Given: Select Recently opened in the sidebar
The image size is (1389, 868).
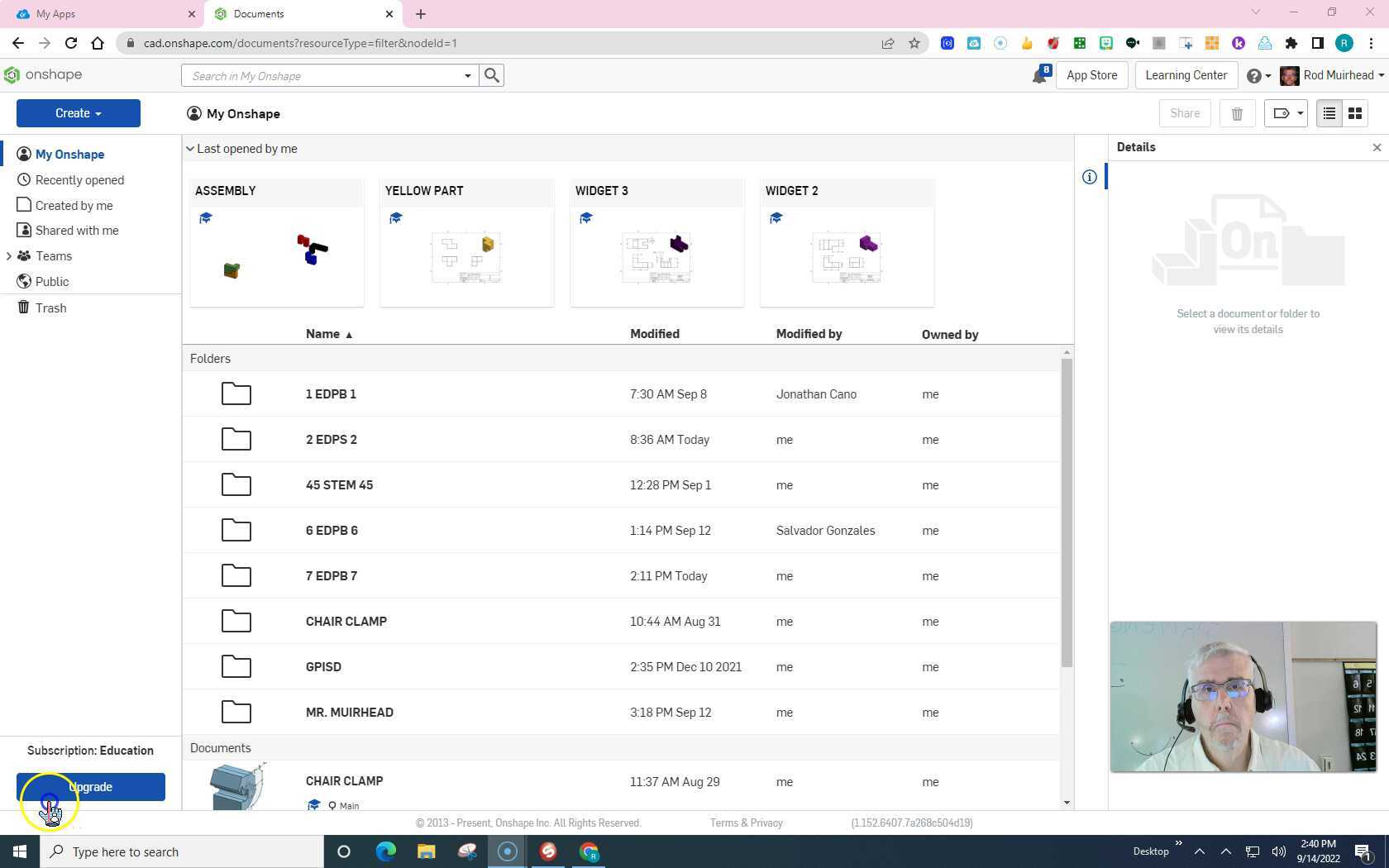Looking at the screenshot, I should [79, 179].
